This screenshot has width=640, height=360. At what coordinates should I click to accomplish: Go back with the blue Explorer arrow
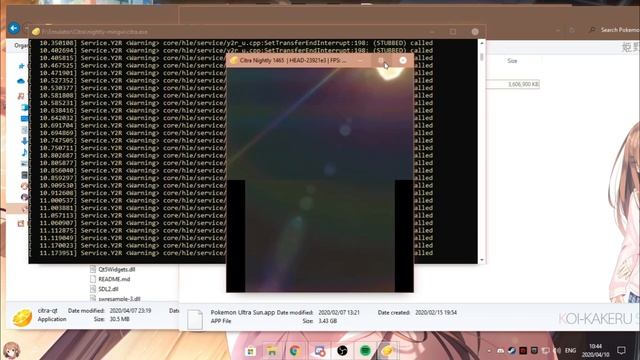(13, 28)
